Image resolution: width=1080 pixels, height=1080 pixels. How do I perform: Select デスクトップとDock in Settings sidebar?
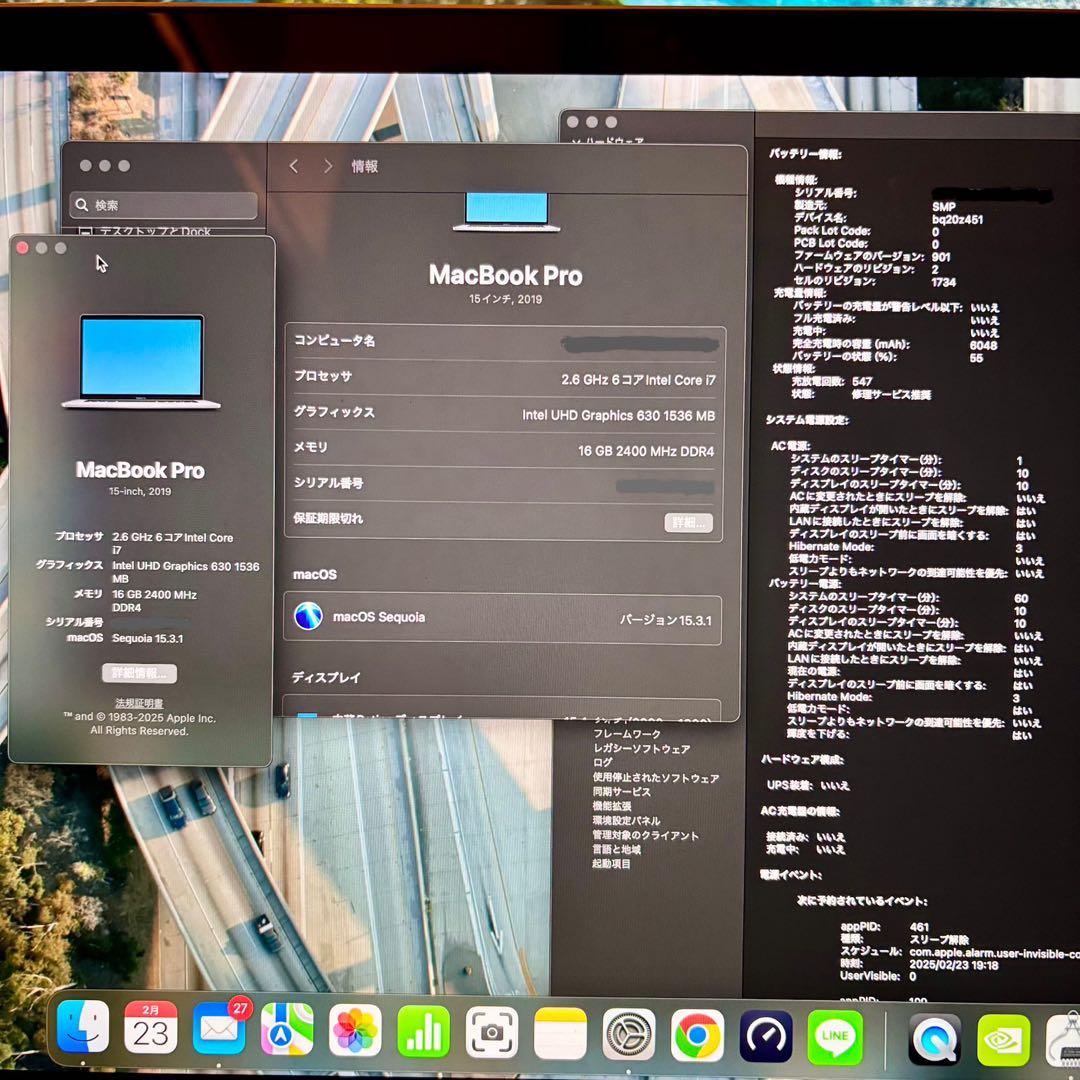[x=154, y=231]
